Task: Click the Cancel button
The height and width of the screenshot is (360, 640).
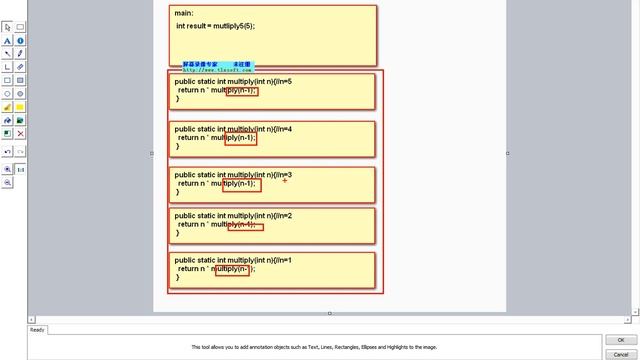Action: [621, 354]
